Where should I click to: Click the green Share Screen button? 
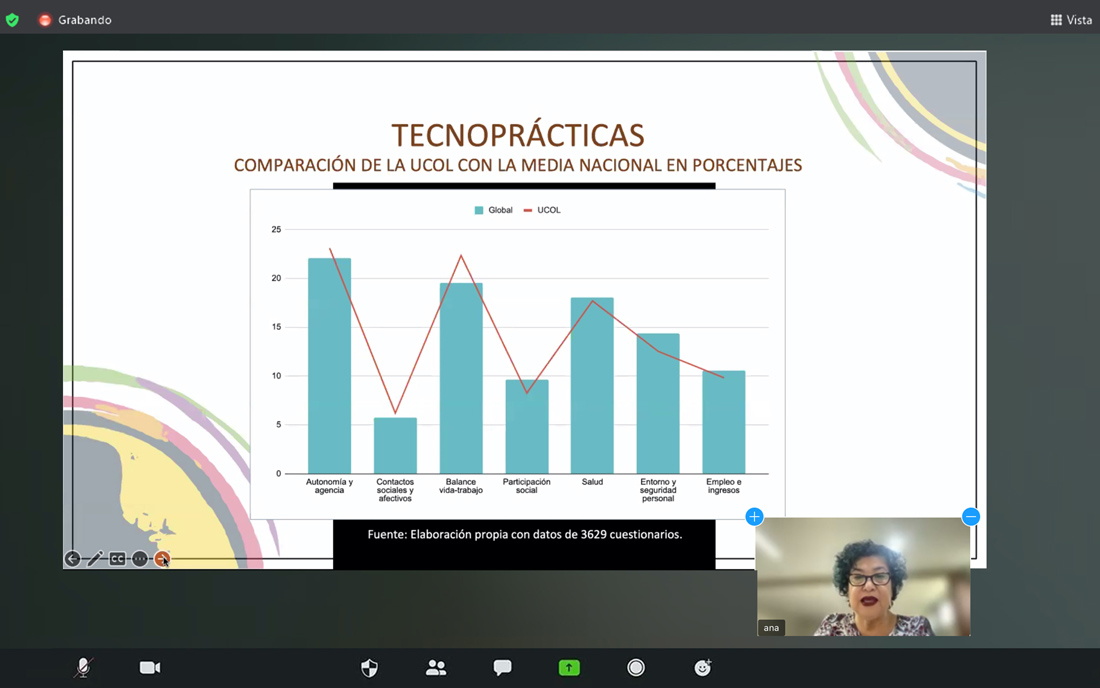click(569, 668)
